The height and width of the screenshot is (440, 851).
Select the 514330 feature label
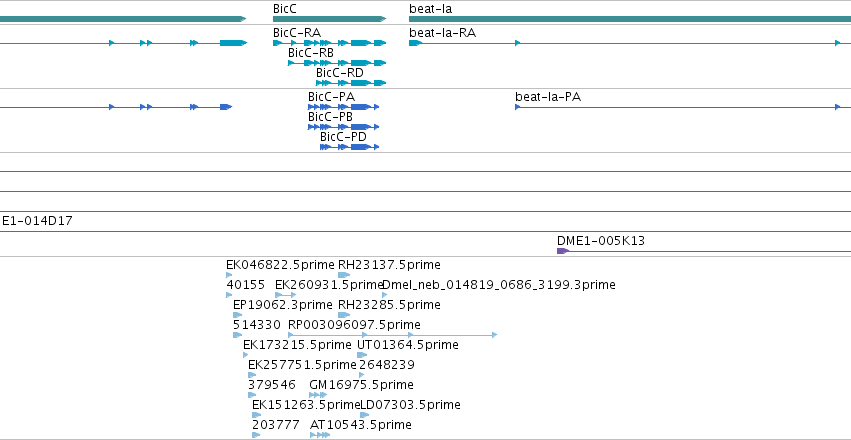coord(257,325)
